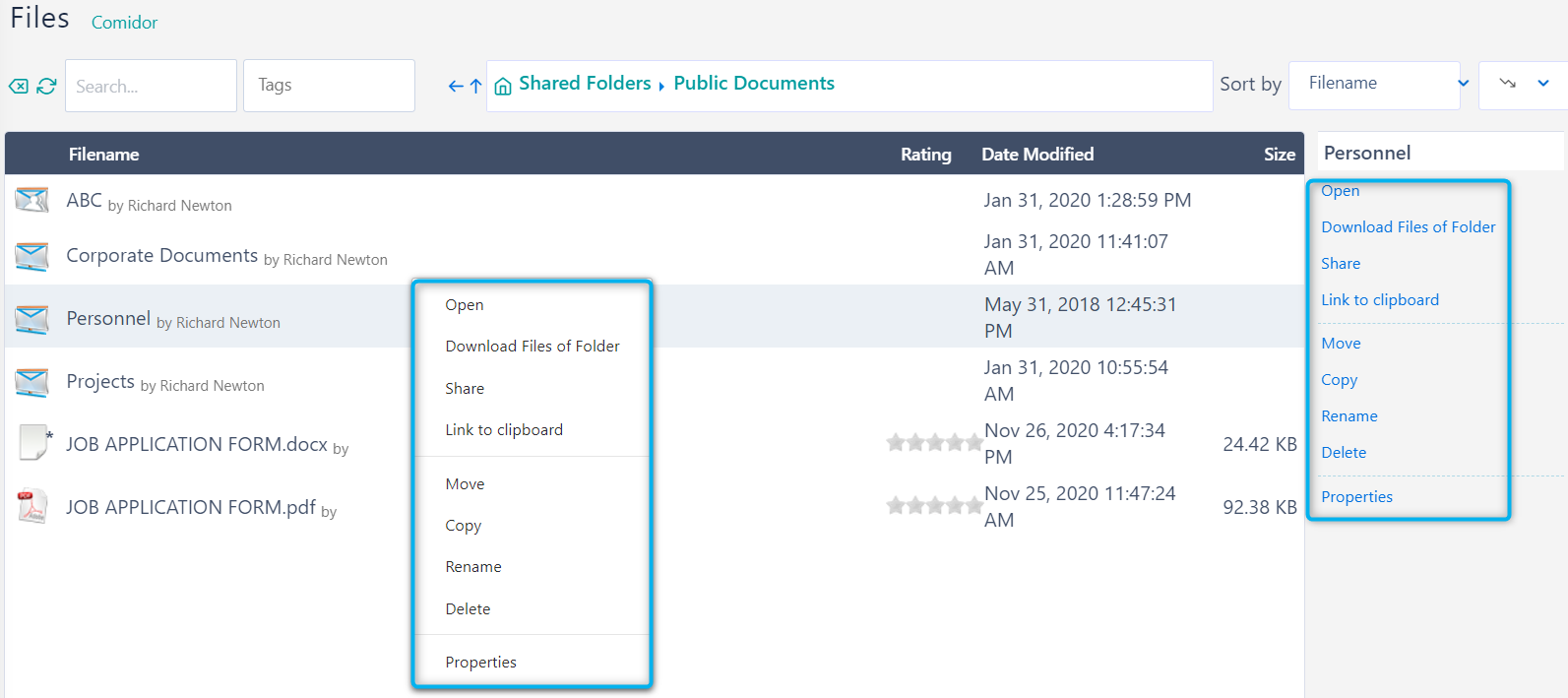1568x698 pixels.
Task: Go to Public Documents breadcrumb
Action: (x=754, y=84)
